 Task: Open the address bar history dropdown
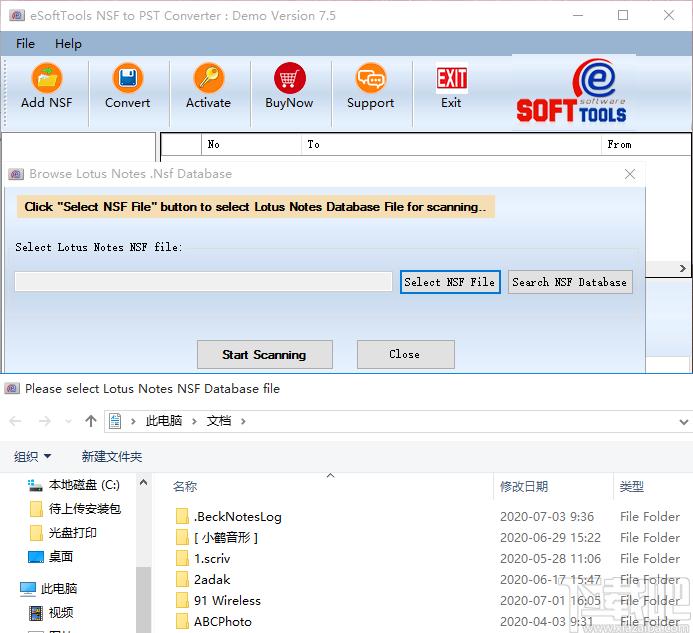(x=683, y=422)
